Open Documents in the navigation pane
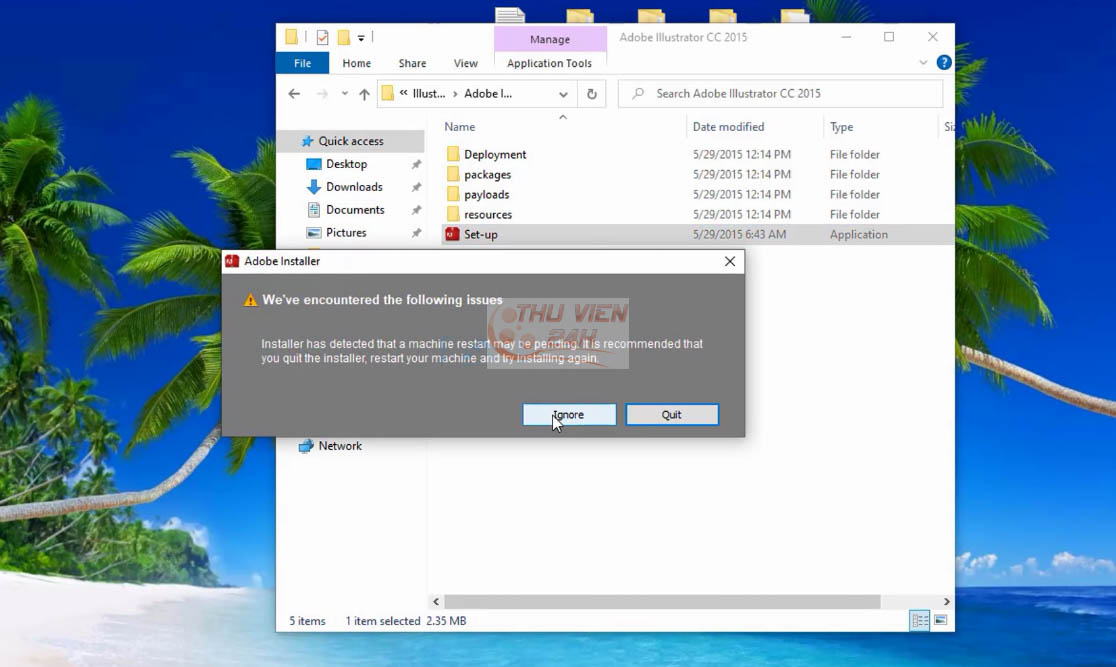The height and width of the screenshot is (667, 1116). (x=355, y=209)
